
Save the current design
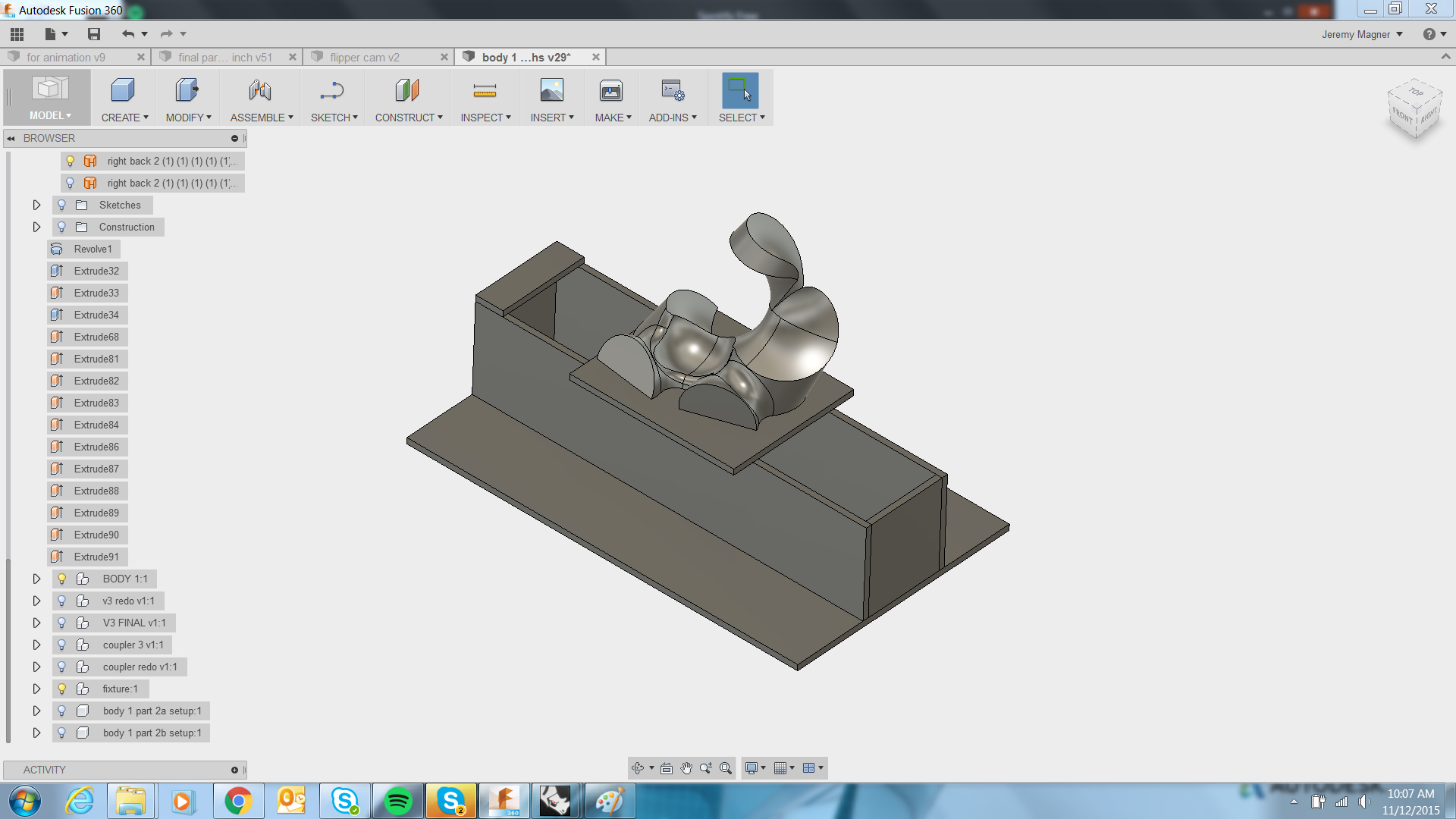[94, 34]
